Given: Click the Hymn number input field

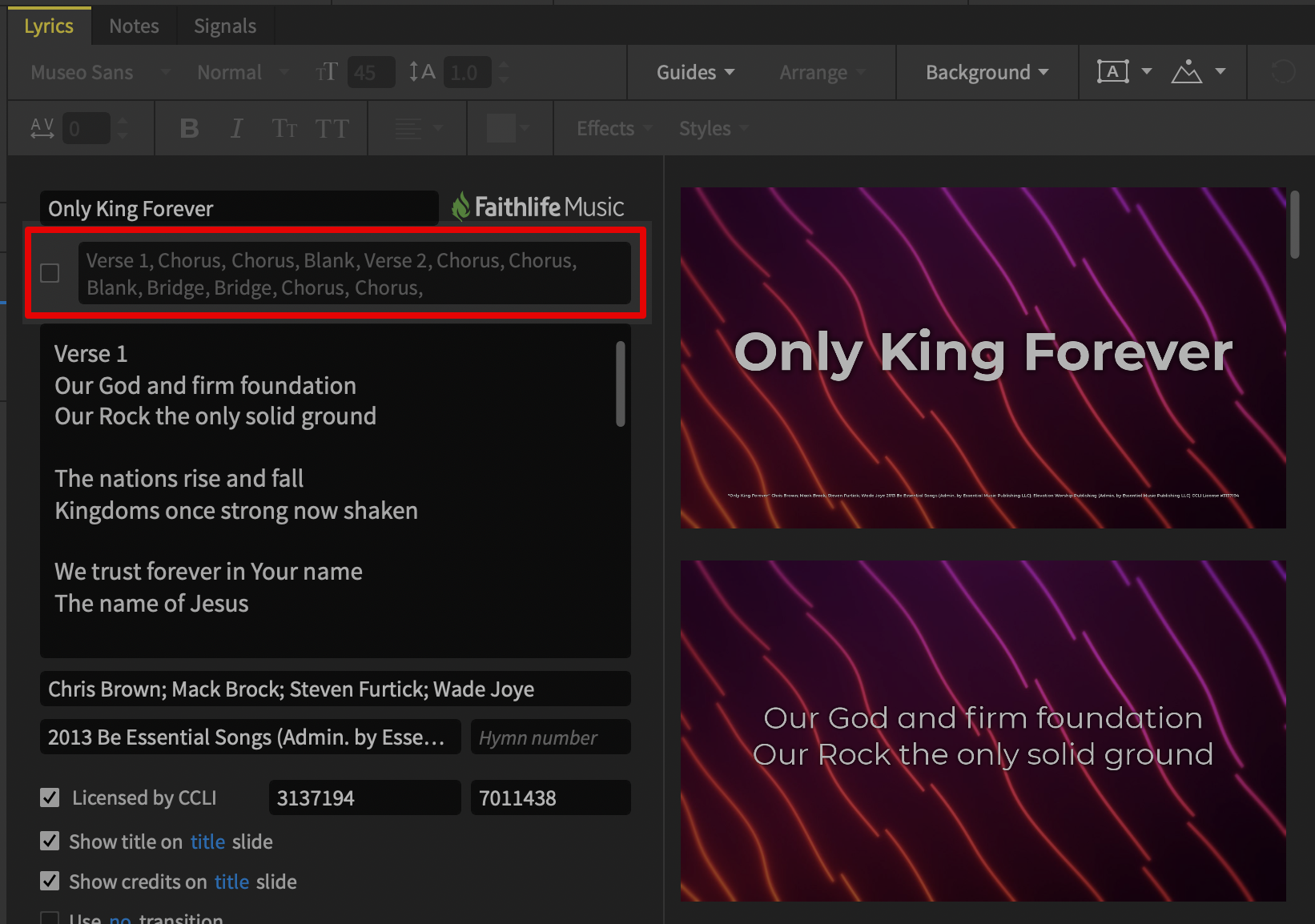Looking at the screenshot, I should click(550, 737).
